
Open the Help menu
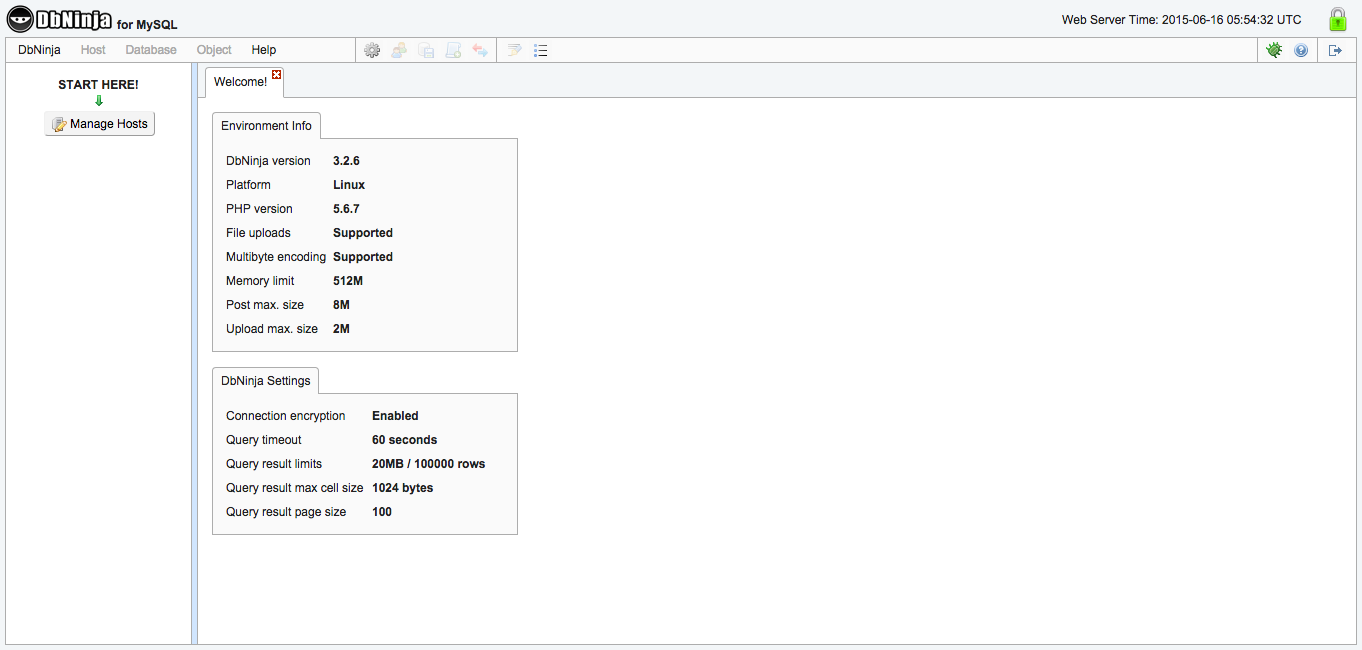tap(263, 49)
